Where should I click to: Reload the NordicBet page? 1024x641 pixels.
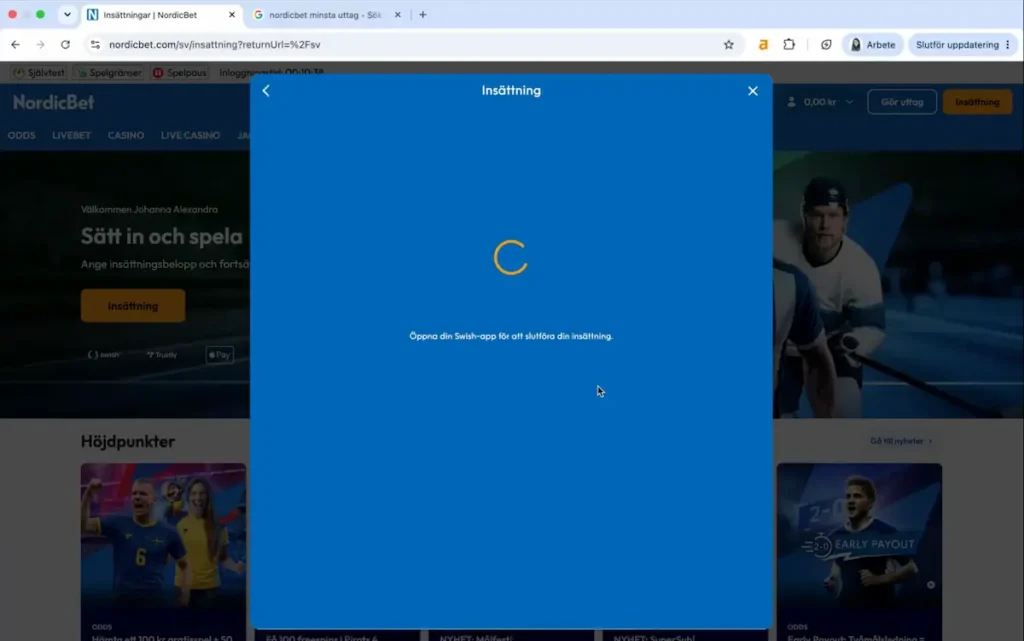click(65, 44)
